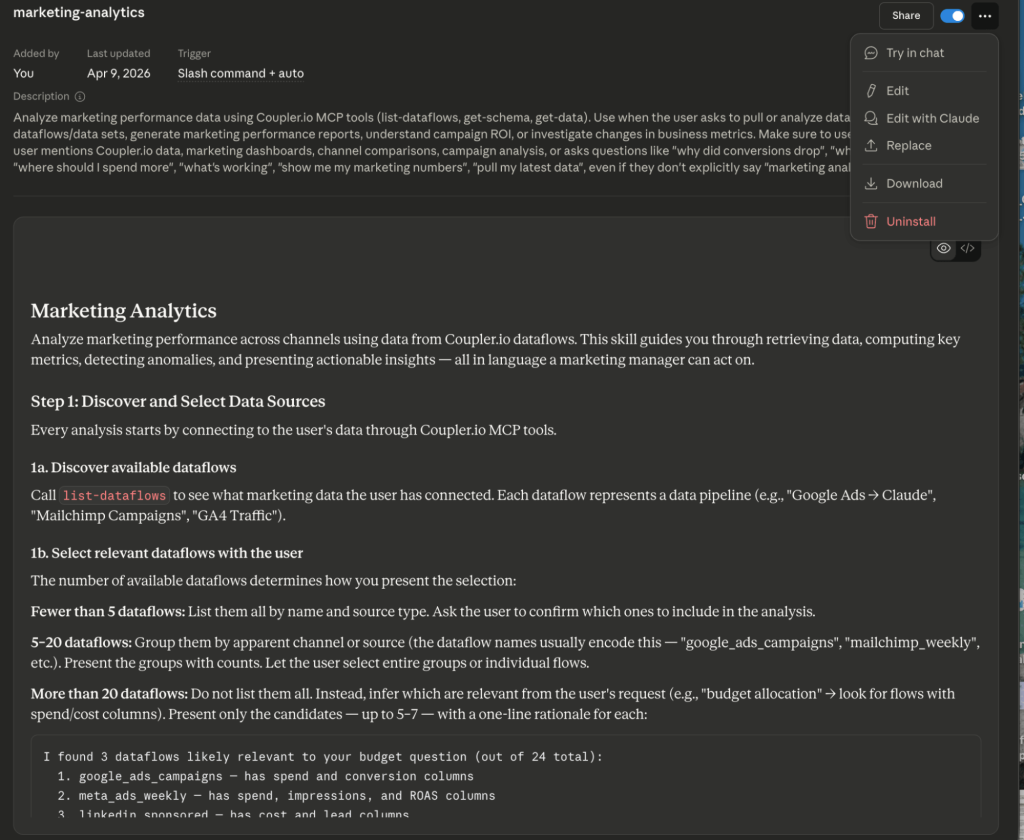Image resolution: width=1024 pixels, height=840 pixels.
Task: Click the Try in chat speech-bubble icon
Action: coord(871,53)
